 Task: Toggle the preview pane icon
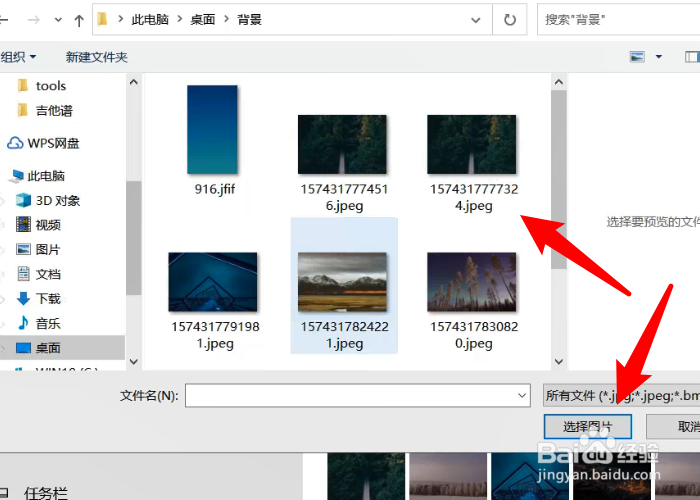692,57
